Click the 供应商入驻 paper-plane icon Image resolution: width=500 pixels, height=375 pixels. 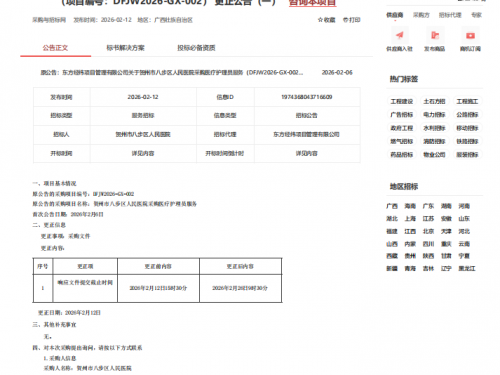point(399,35)
